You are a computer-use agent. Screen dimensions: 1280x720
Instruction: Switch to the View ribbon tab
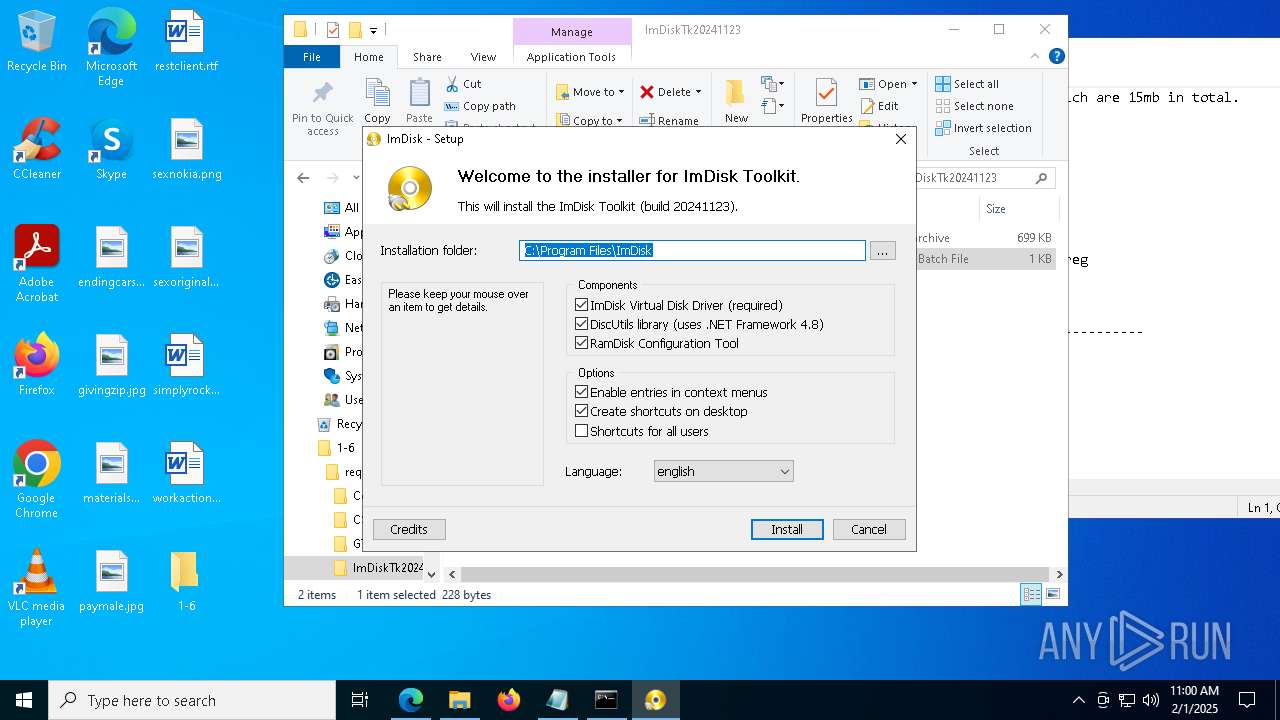pyautogui.click(x=483, y=57)
